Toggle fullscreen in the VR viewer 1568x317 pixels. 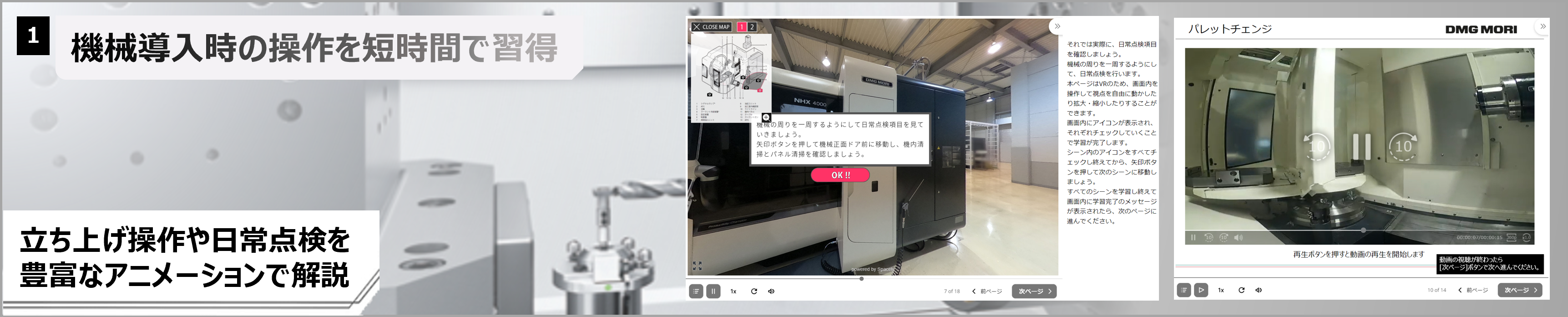tap(698, 266)
